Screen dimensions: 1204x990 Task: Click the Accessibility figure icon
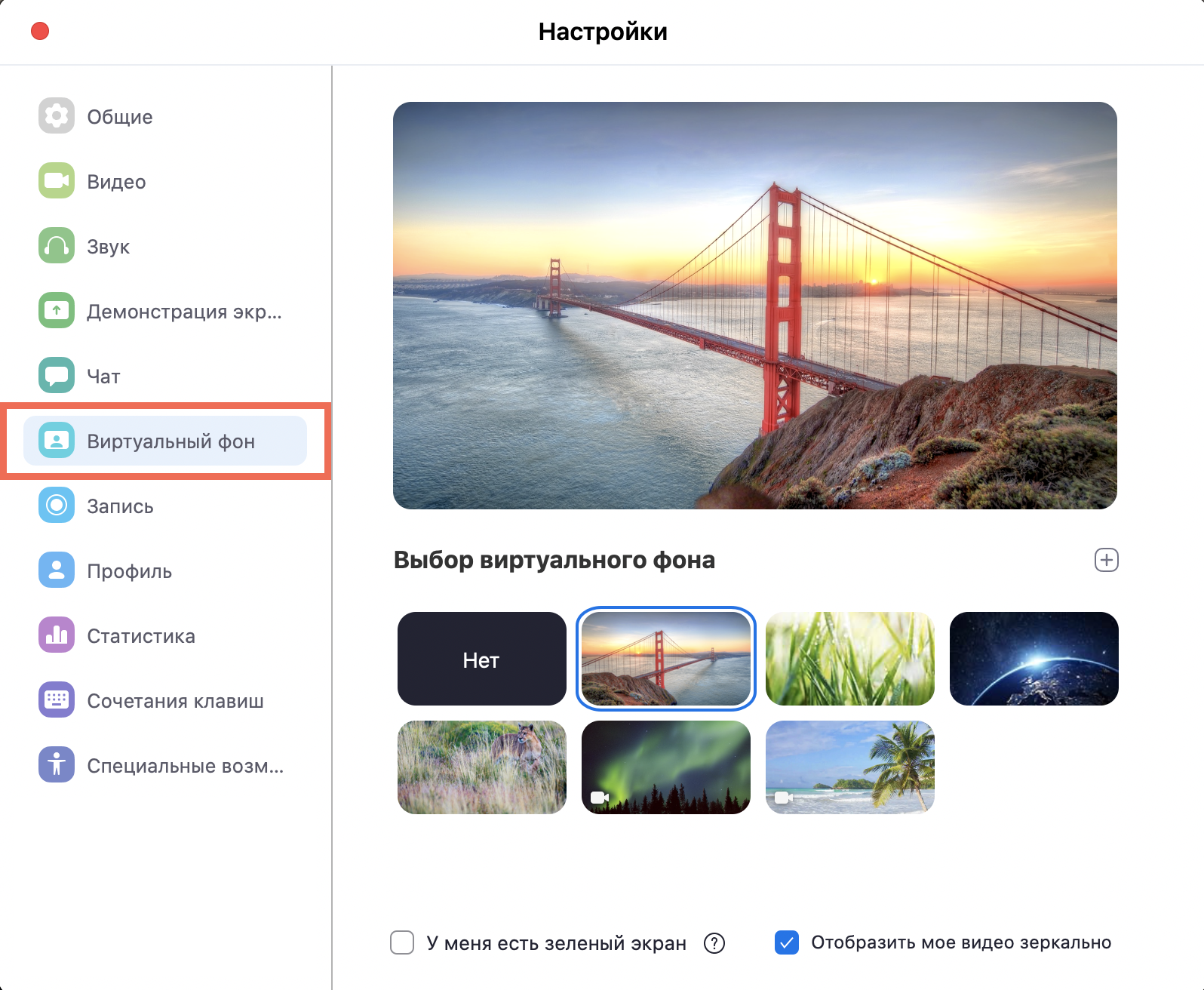57,765
